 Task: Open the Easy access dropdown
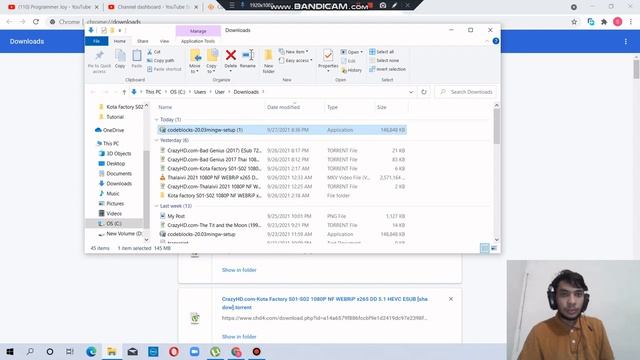click(296, 60)
